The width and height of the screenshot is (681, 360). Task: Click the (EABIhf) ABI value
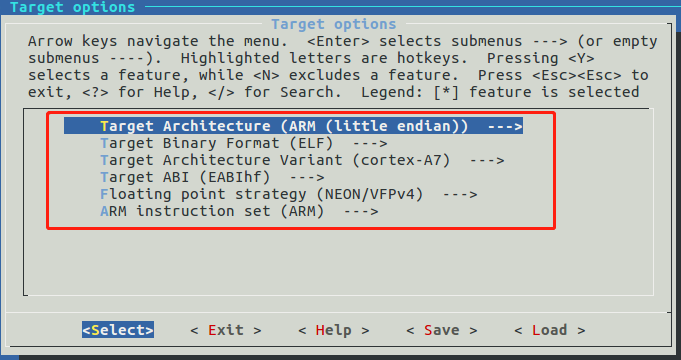click(x=235, y=177)
